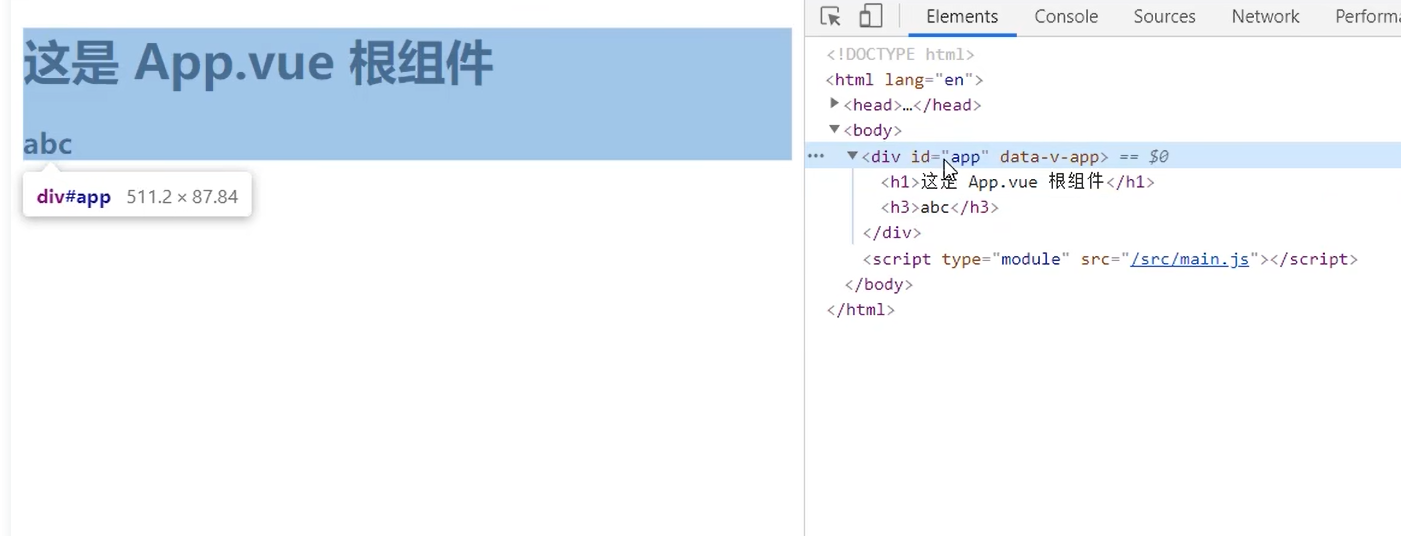Viewport: 1401px width, 536px height.
Task: Collapse the body element node
Action: tap(835, 129)
